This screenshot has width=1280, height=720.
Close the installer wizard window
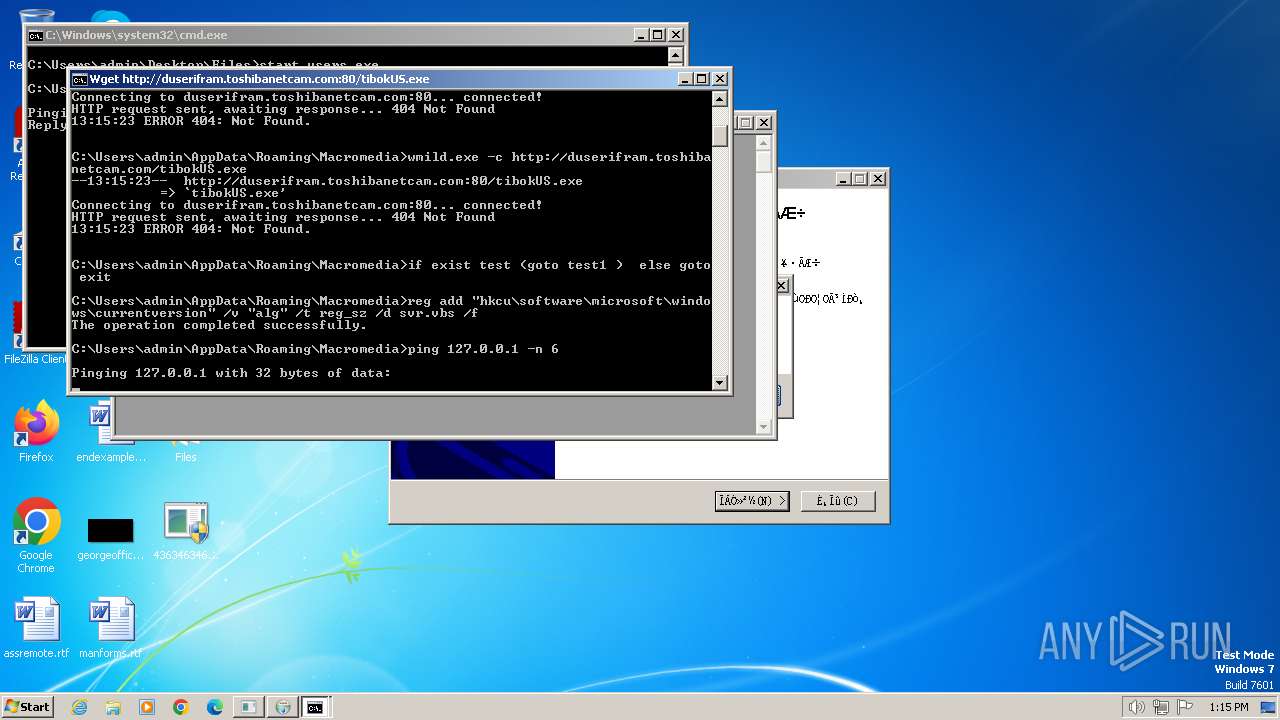(878, 179)
